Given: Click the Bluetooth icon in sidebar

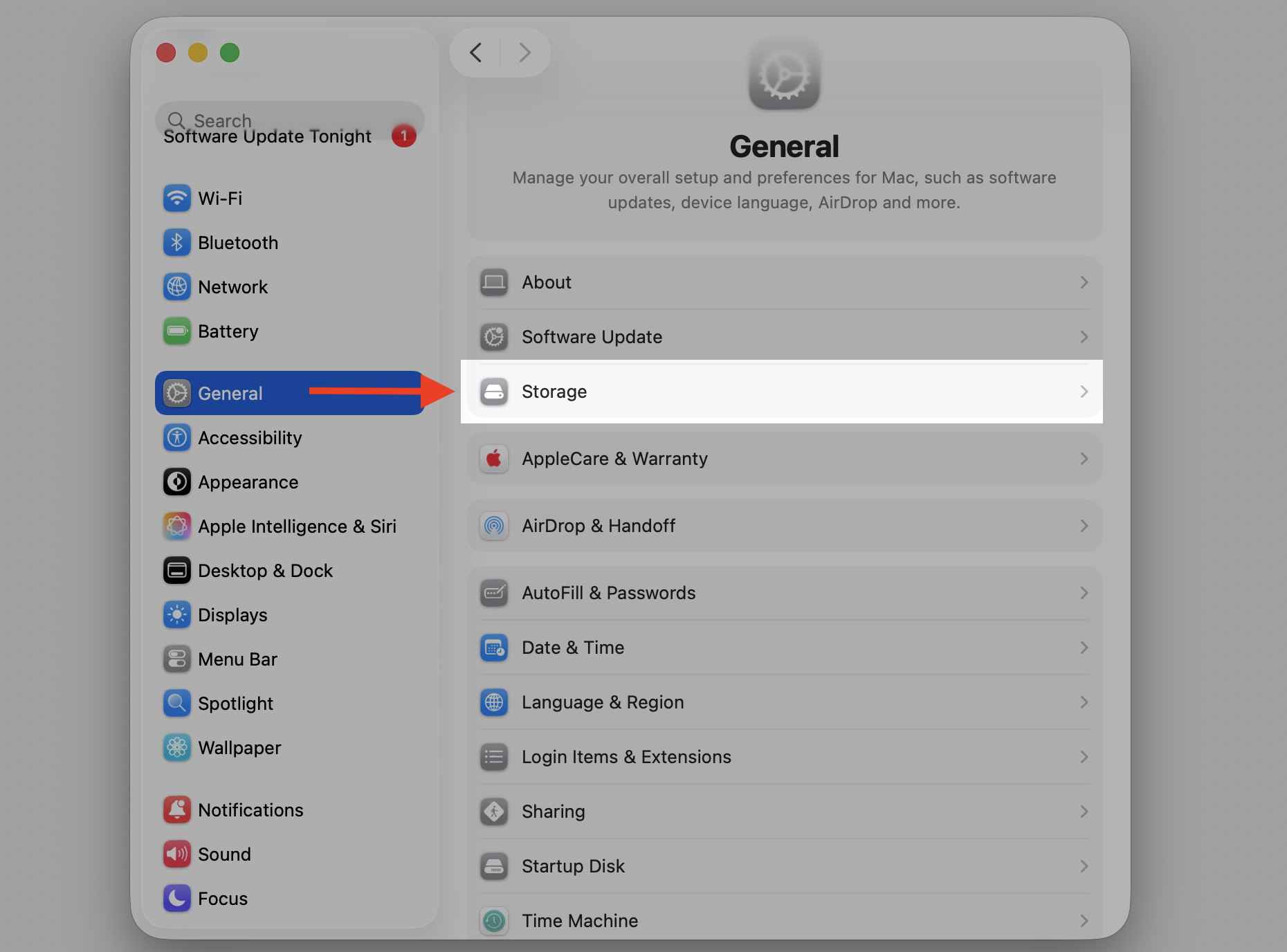Looking at the screenshot, I should pos(177,243).
